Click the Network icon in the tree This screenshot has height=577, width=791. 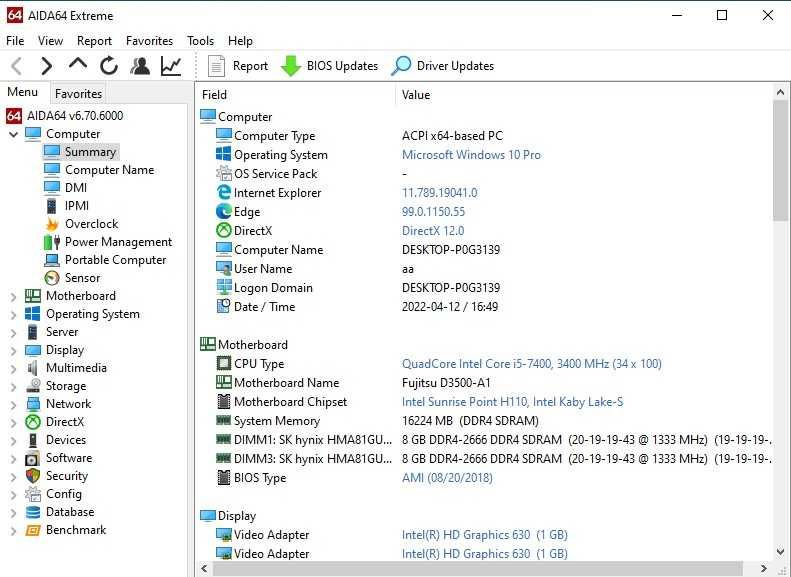tap(33, 404)
